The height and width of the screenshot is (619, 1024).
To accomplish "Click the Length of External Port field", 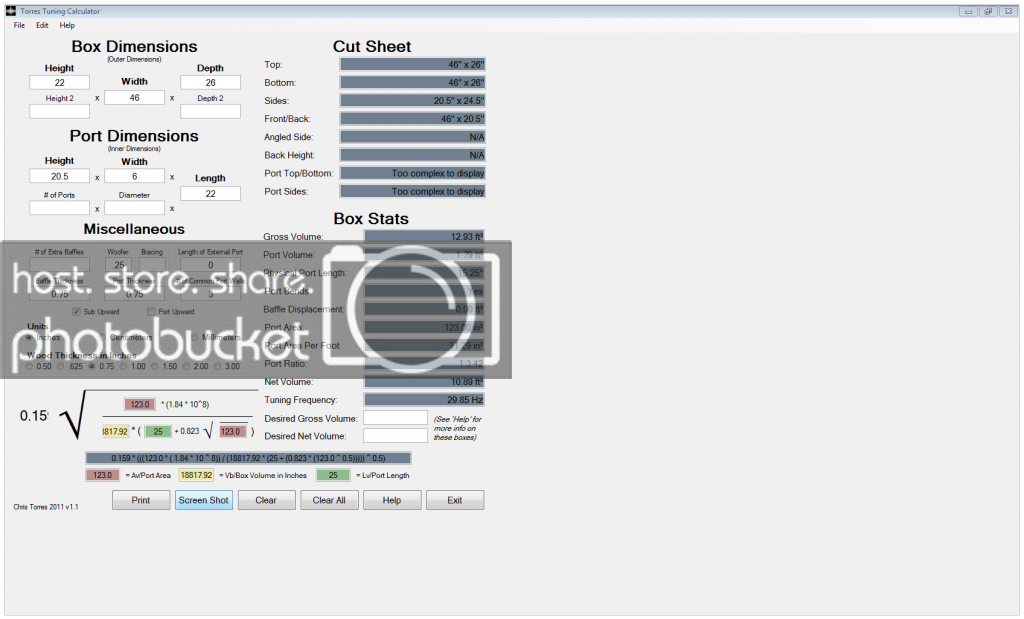I will (x=210, y=265).
